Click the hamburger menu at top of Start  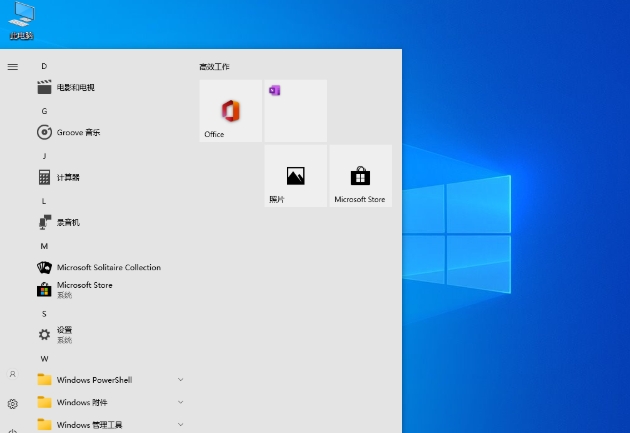pos(13,66)
